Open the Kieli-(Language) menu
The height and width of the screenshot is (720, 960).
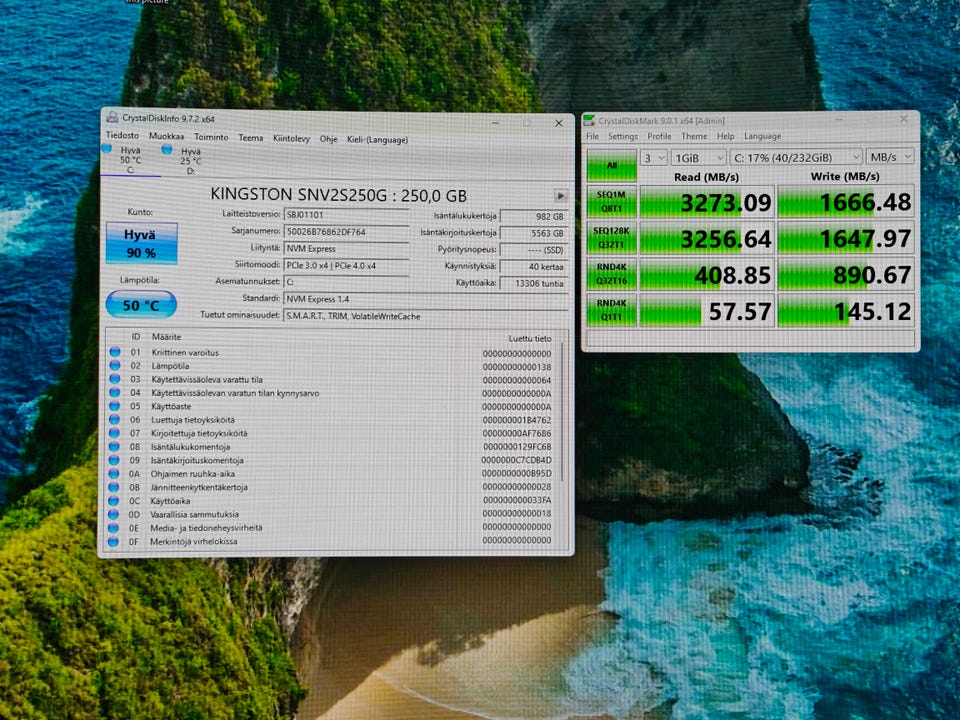(377, 139)
